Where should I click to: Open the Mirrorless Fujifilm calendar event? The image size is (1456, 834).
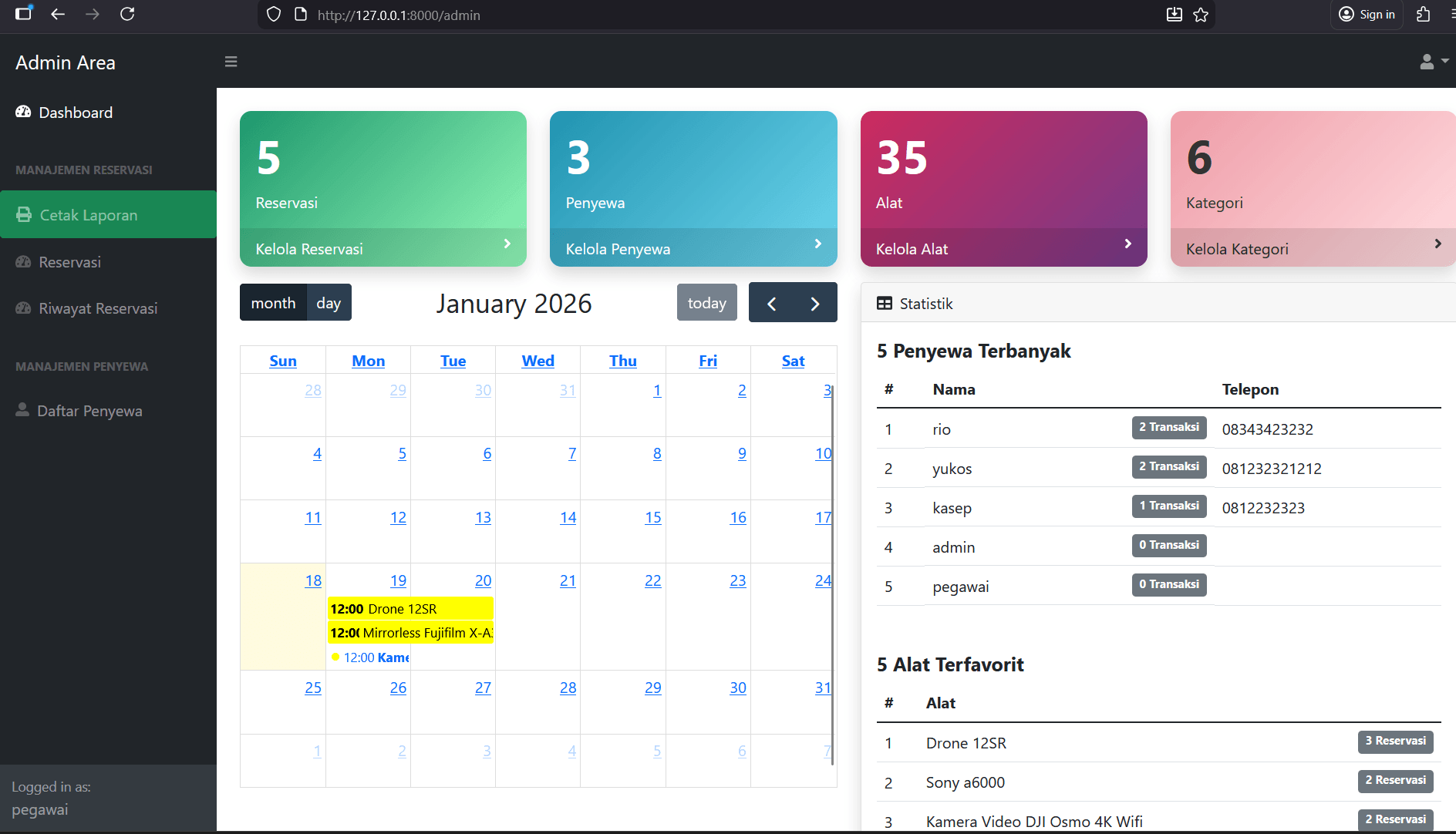point(410,633)
